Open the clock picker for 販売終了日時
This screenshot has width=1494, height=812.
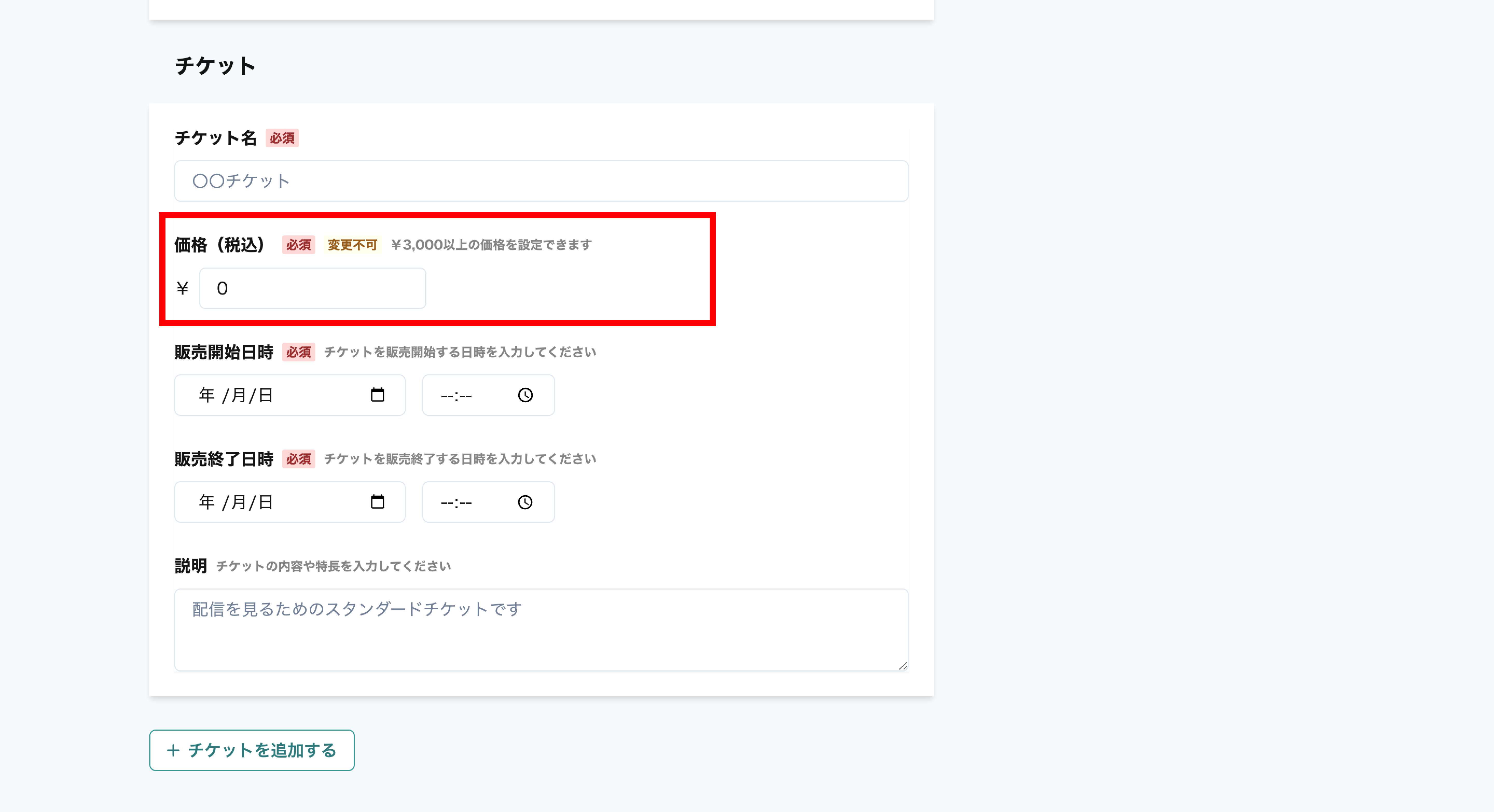(525, 502)
